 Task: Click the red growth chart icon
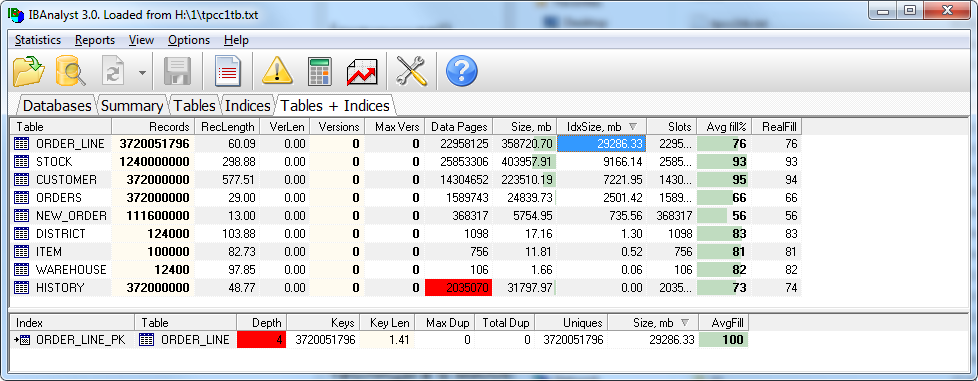[362, 72]
